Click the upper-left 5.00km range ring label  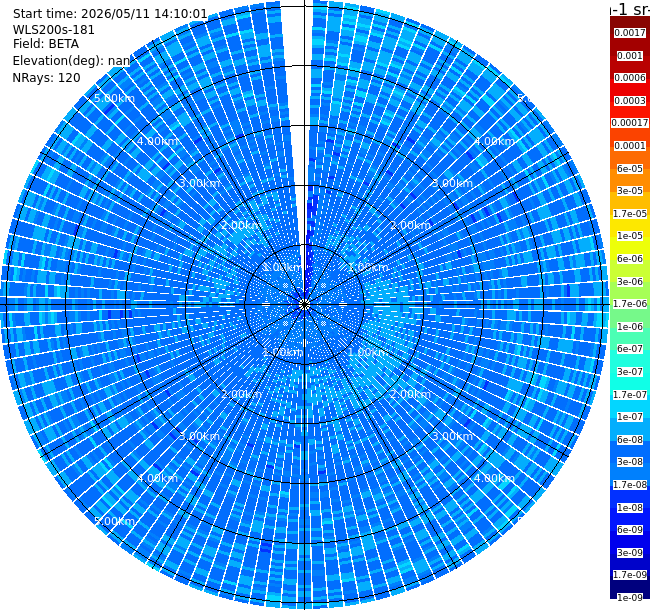coord(114,99)
